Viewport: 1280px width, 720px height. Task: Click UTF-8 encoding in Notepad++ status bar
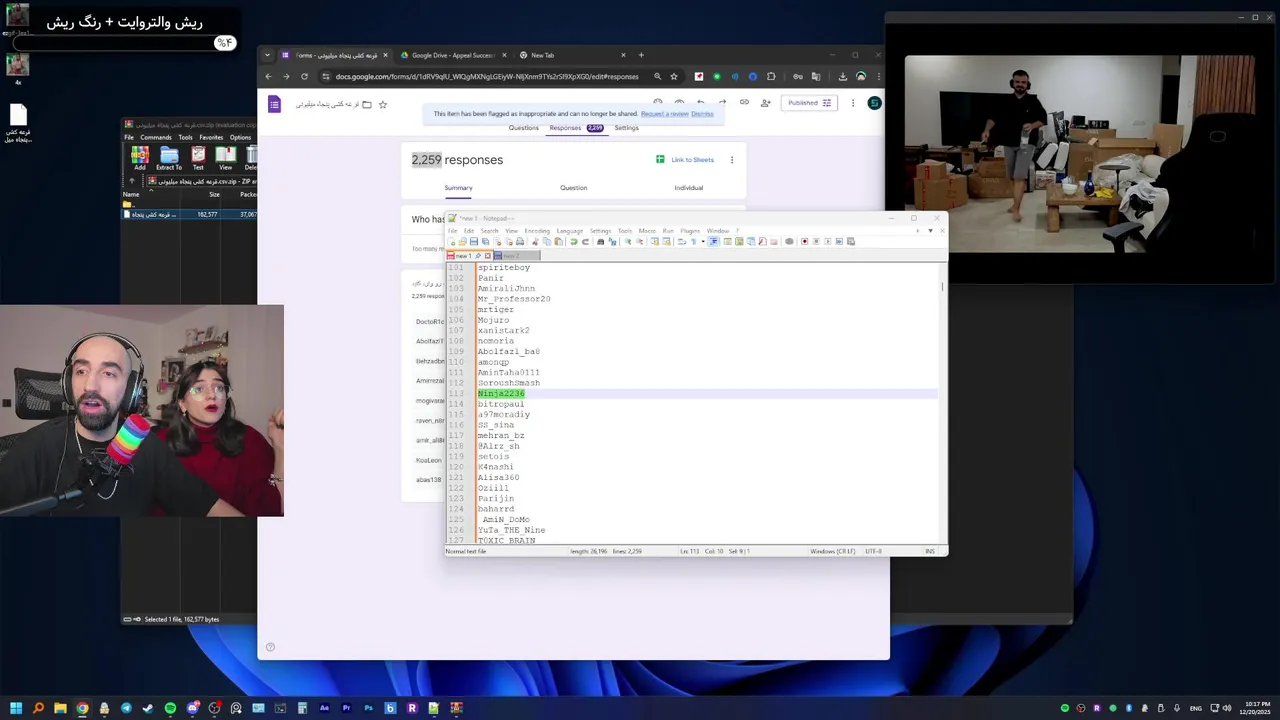(x=873, y=551)
